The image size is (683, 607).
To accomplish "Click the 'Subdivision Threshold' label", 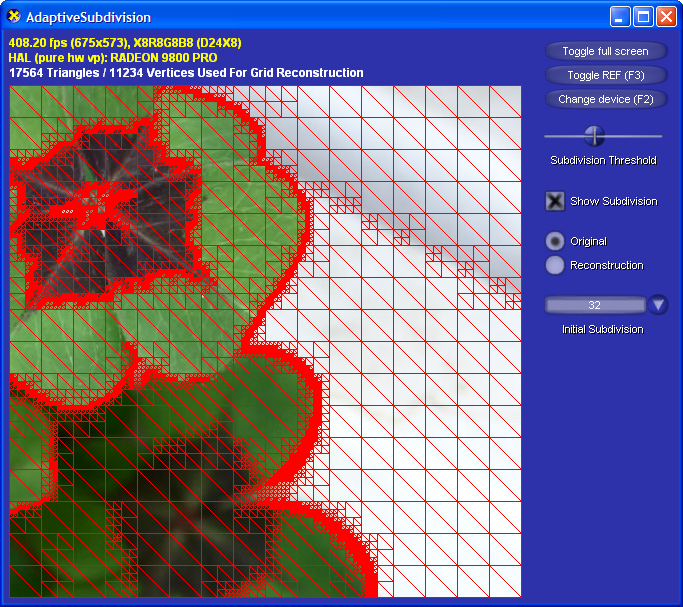I will [x=603, y=160].
